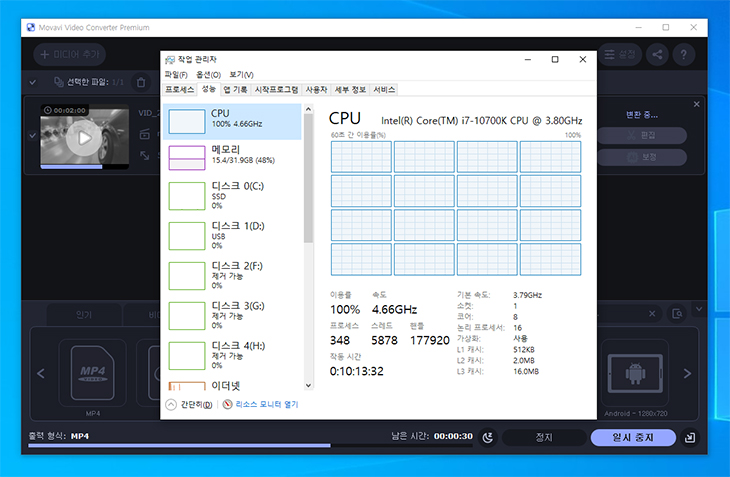The height and width of the screenshot is (477, 730).
Task: Minimize the Task Manager window
Action: pyautogui.click(x=527, y=60)
